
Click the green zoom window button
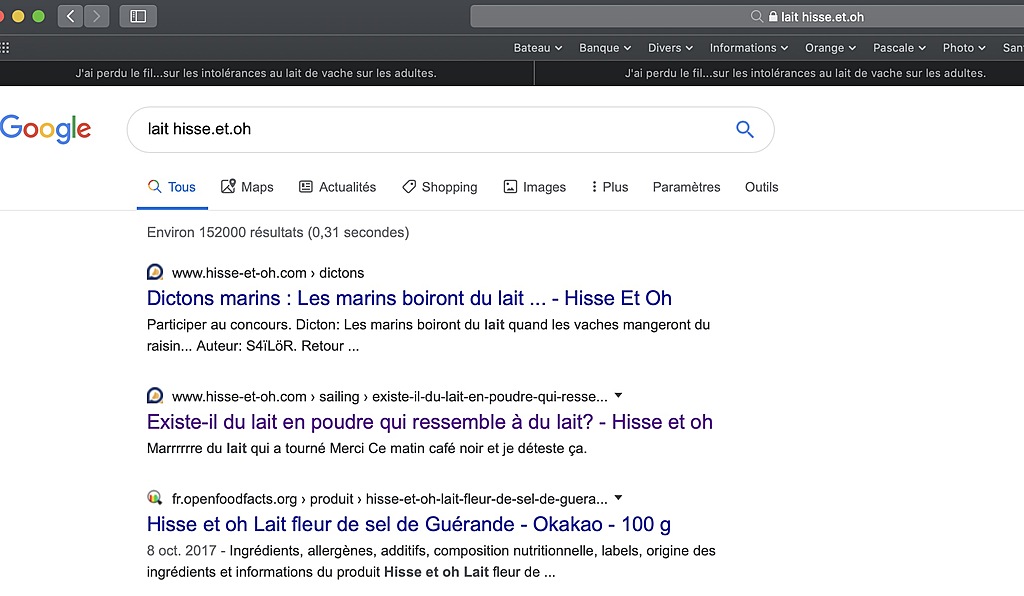[x=39, y=16]
